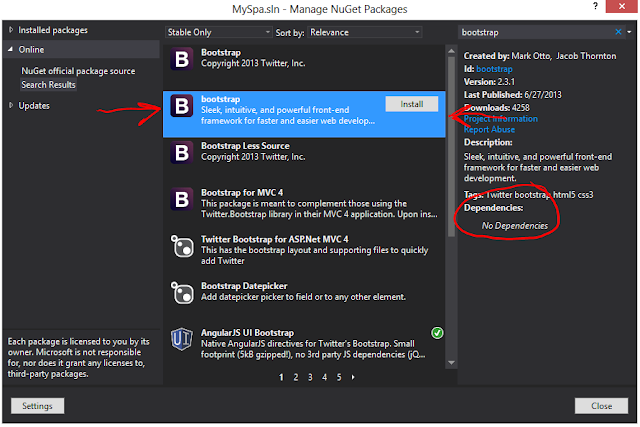Open the Stable Only dropdown
The width and height of the screenshot is (640, 427).
point(218,32)
